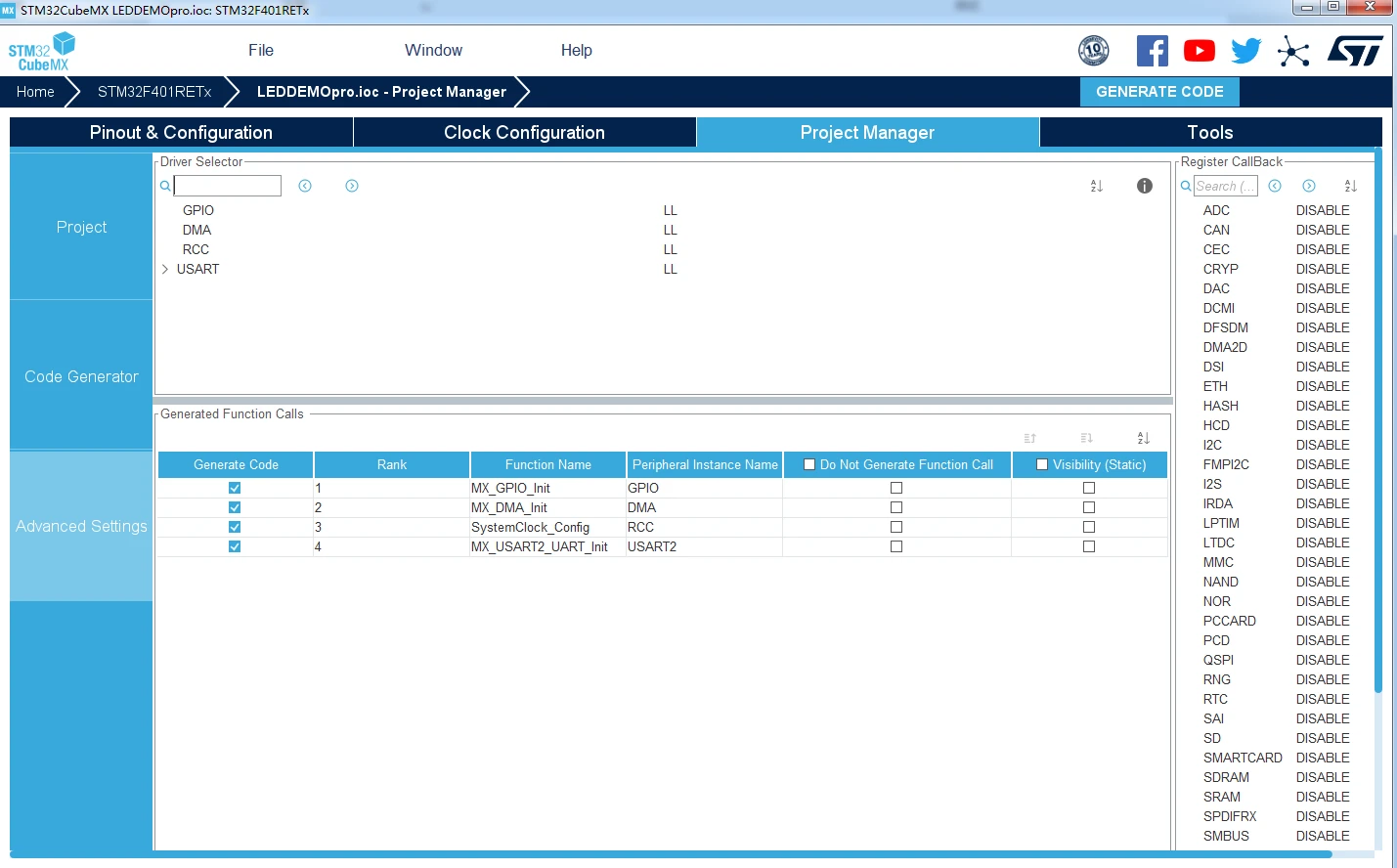
Task: Expand the USART driver tree node
Action: coord(165,269)
